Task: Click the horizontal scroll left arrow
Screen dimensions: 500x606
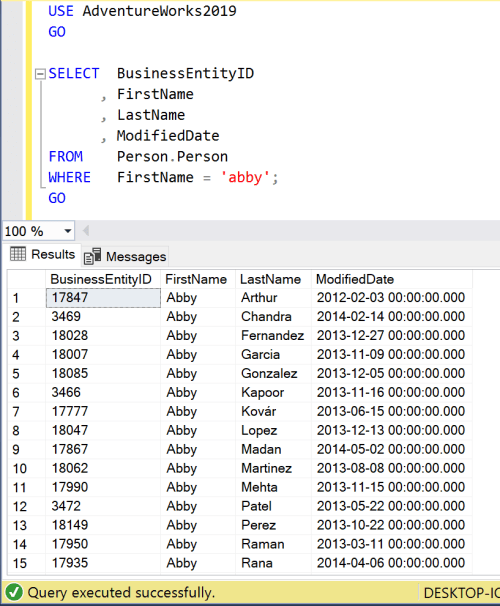Action: 86,231
